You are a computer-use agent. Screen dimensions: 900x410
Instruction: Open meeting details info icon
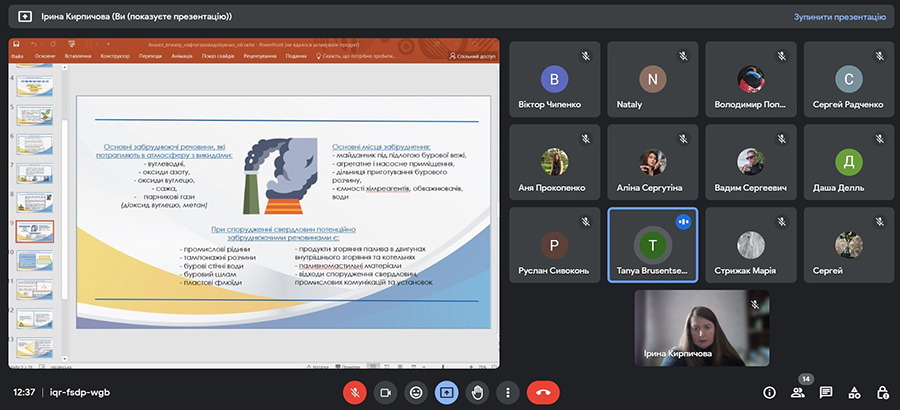pyautogui.click(x=769, y=392)
